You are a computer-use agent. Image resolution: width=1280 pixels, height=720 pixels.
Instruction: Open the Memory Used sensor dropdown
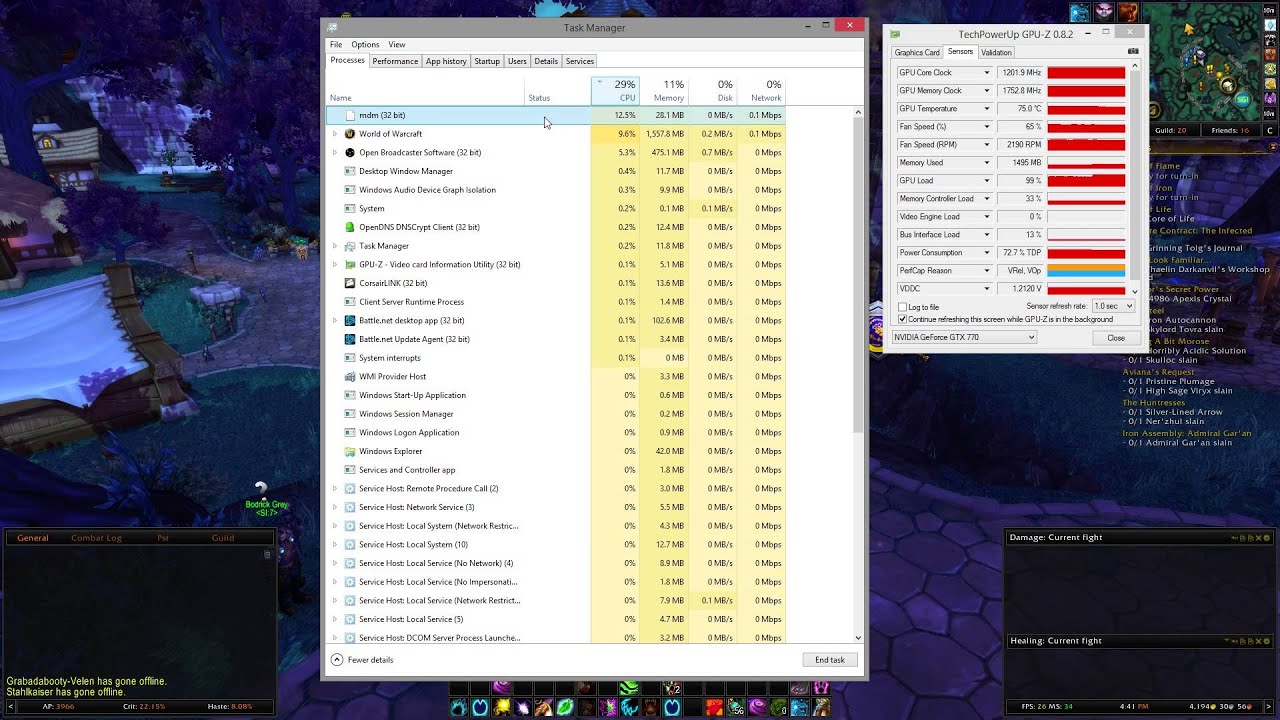(x=986, y=163)
